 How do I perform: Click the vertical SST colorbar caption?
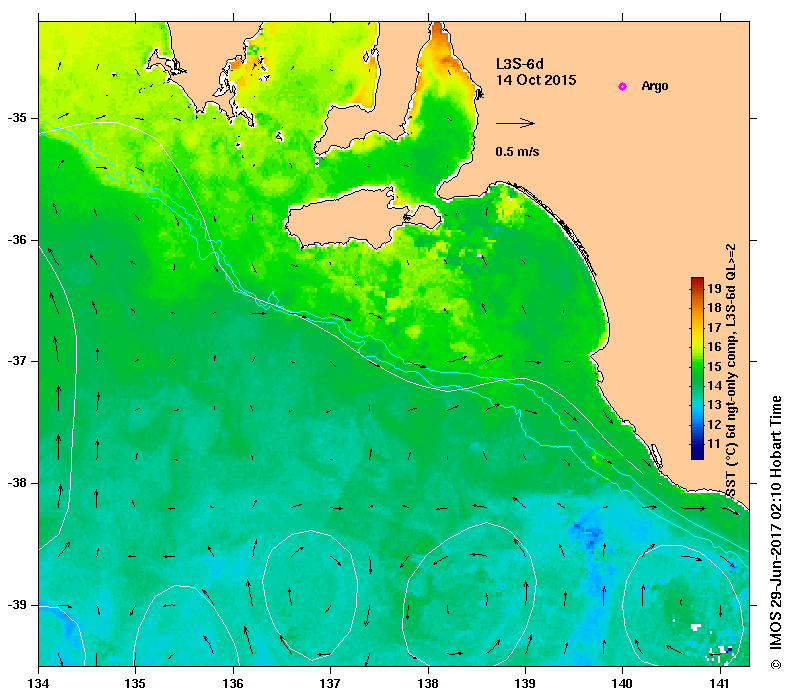point(731,371)
